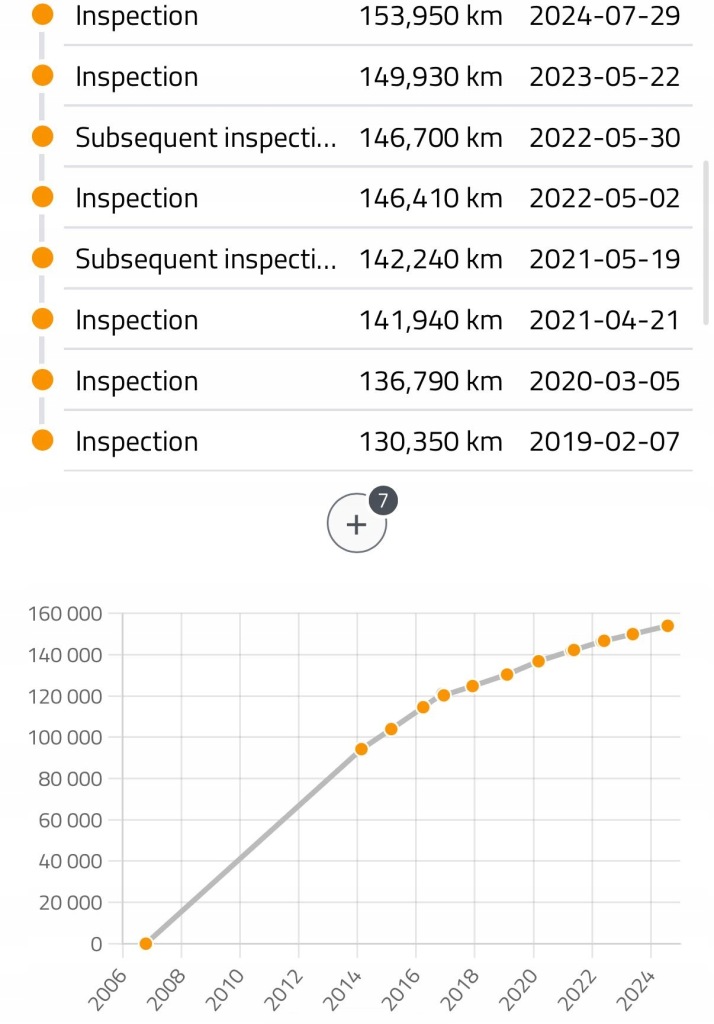The width and height of the screenshot is (714, 1024).
Task: Click orange dot beside 149,930 km inspection
Action: [x=42, y=76]
